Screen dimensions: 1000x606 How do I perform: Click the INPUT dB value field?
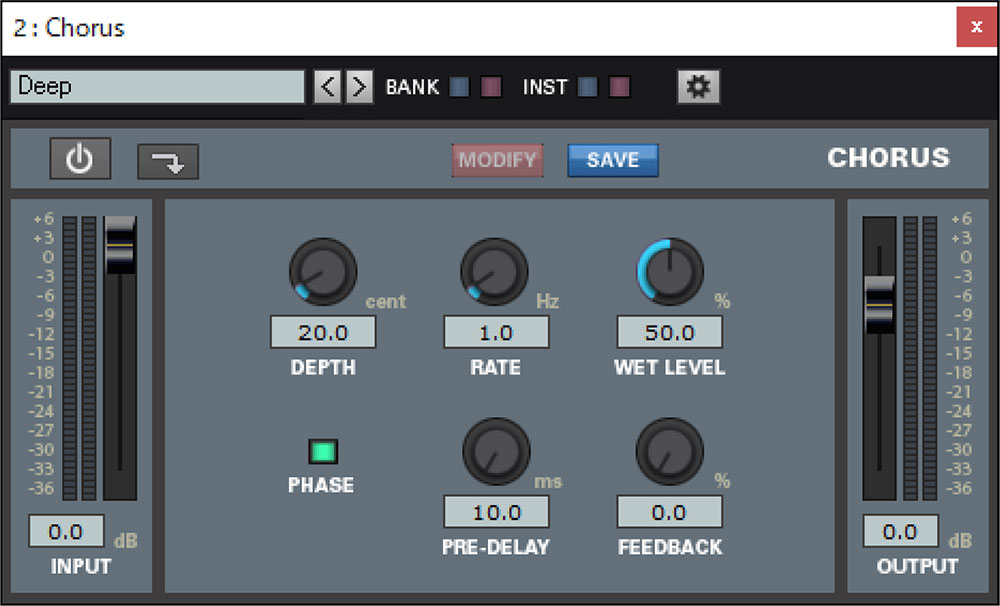pyautogui.click(x=67, y=531)
